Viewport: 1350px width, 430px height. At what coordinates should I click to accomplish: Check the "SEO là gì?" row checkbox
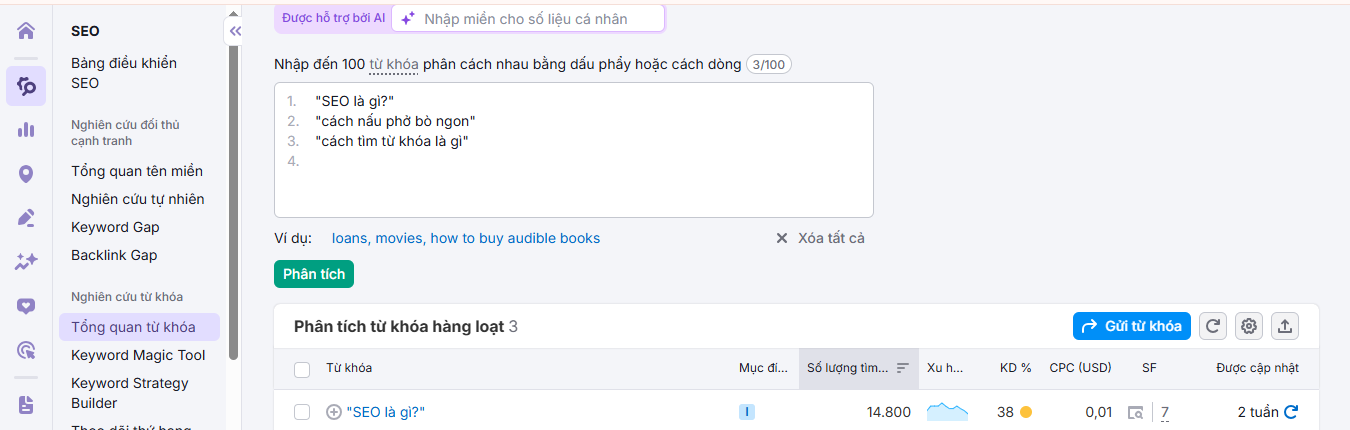point(302,412)
